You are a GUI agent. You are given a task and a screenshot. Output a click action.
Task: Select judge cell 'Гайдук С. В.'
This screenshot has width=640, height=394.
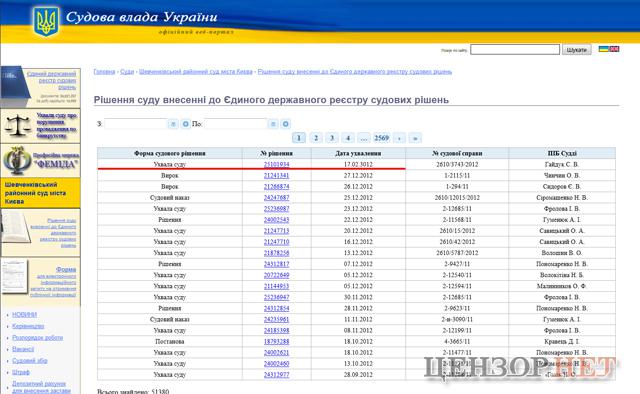click(562, 165)
